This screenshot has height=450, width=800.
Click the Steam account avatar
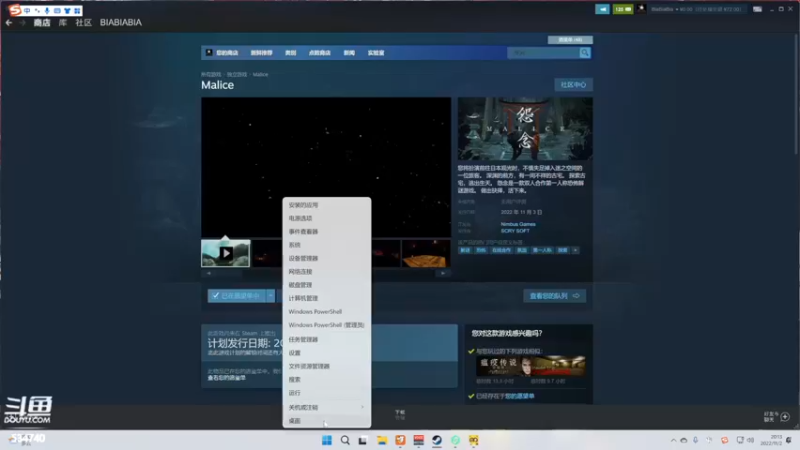pyautogui.click(x=641, y=9)
